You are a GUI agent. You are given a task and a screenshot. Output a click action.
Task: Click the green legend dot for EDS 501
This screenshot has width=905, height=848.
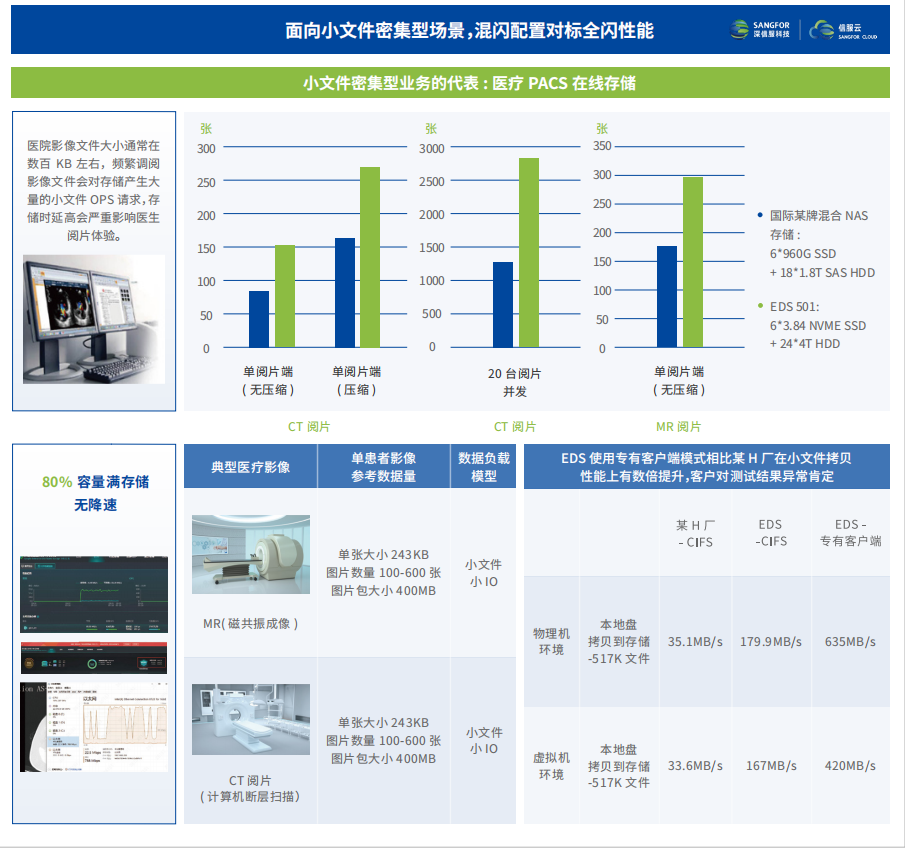pyautogui.click(x=760, y=307)
